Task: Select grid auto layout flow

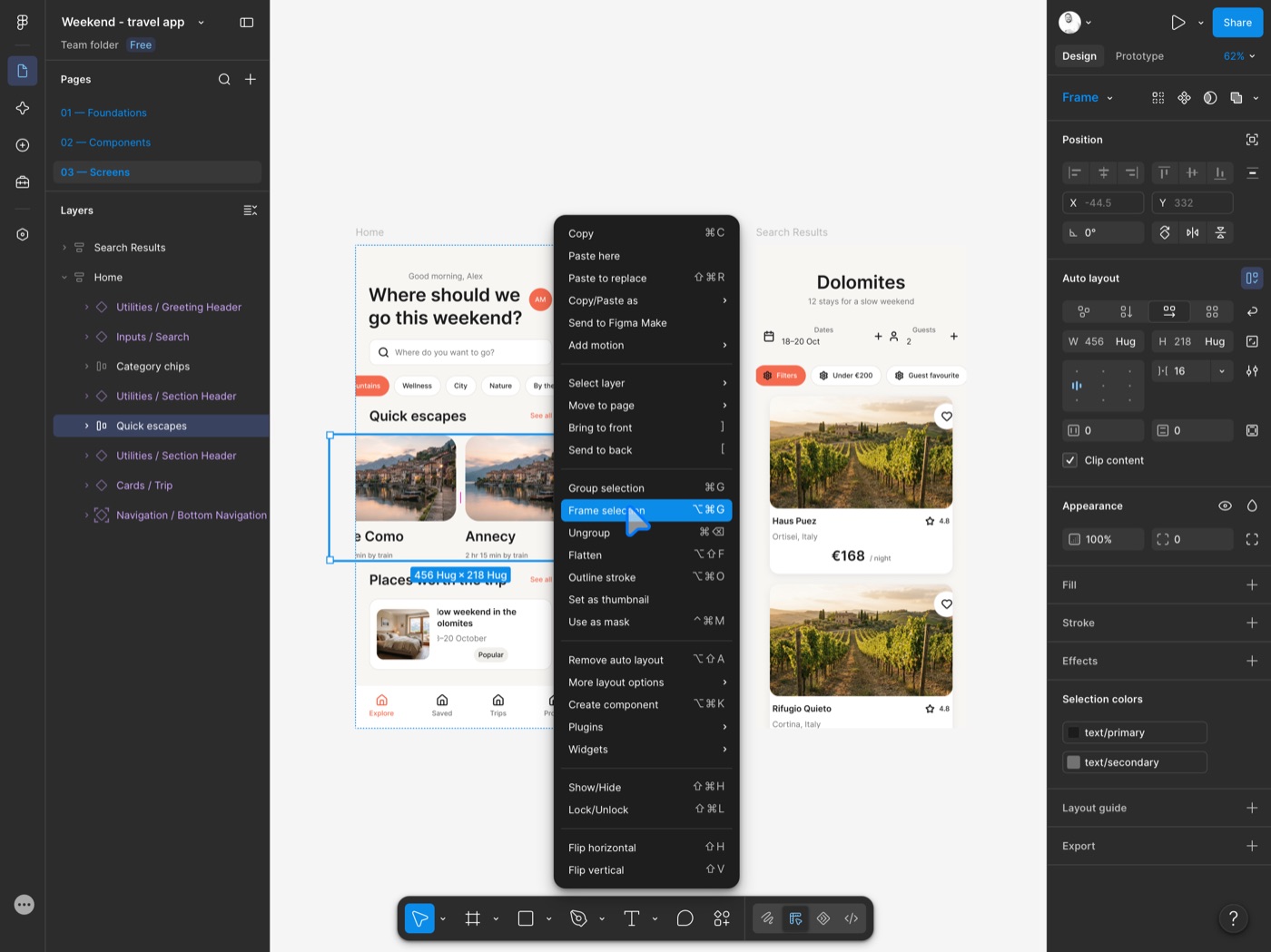Action: click(x=1212, y=311)
